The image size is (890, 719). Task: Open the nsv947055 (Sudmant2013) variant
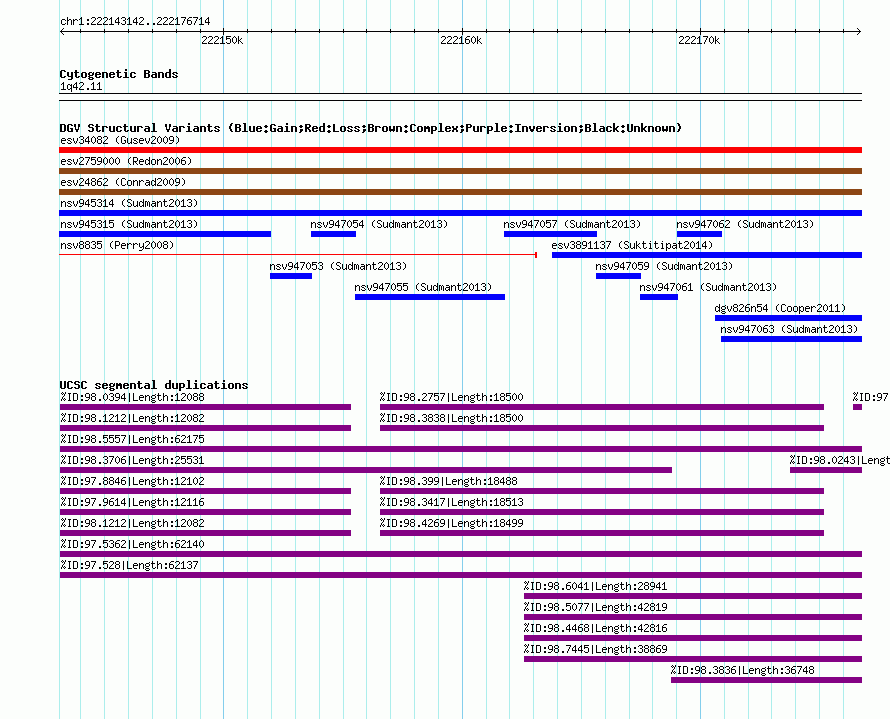430,297
